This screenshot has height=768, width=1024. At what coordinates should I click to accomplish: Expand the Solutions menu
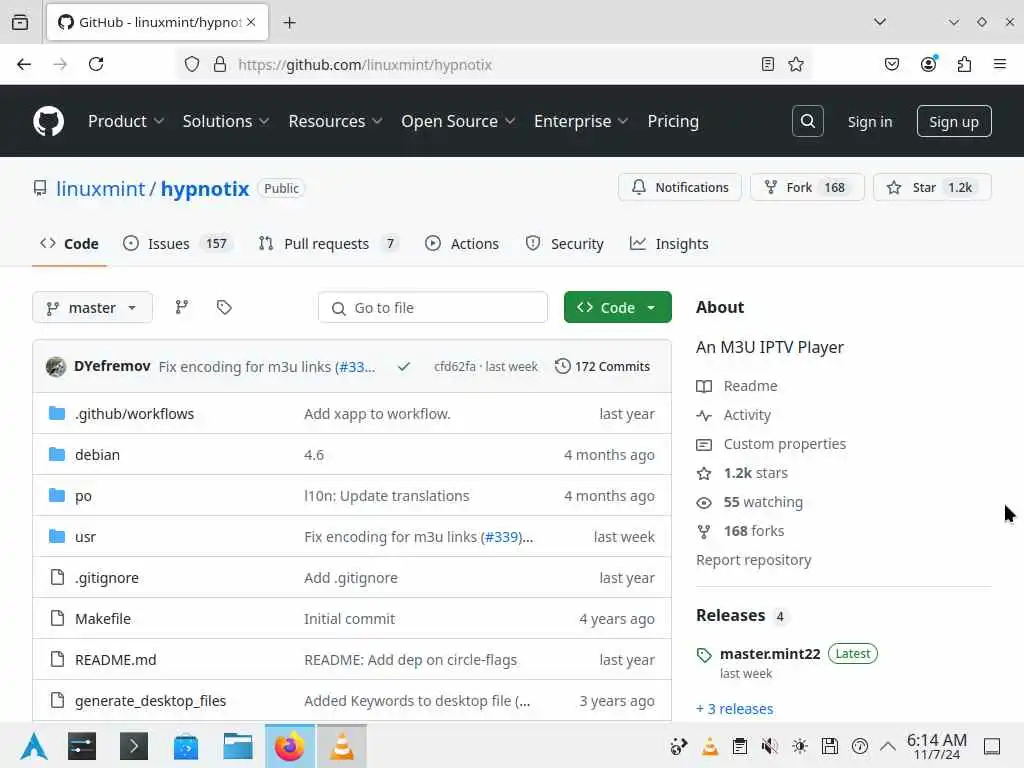225,121
